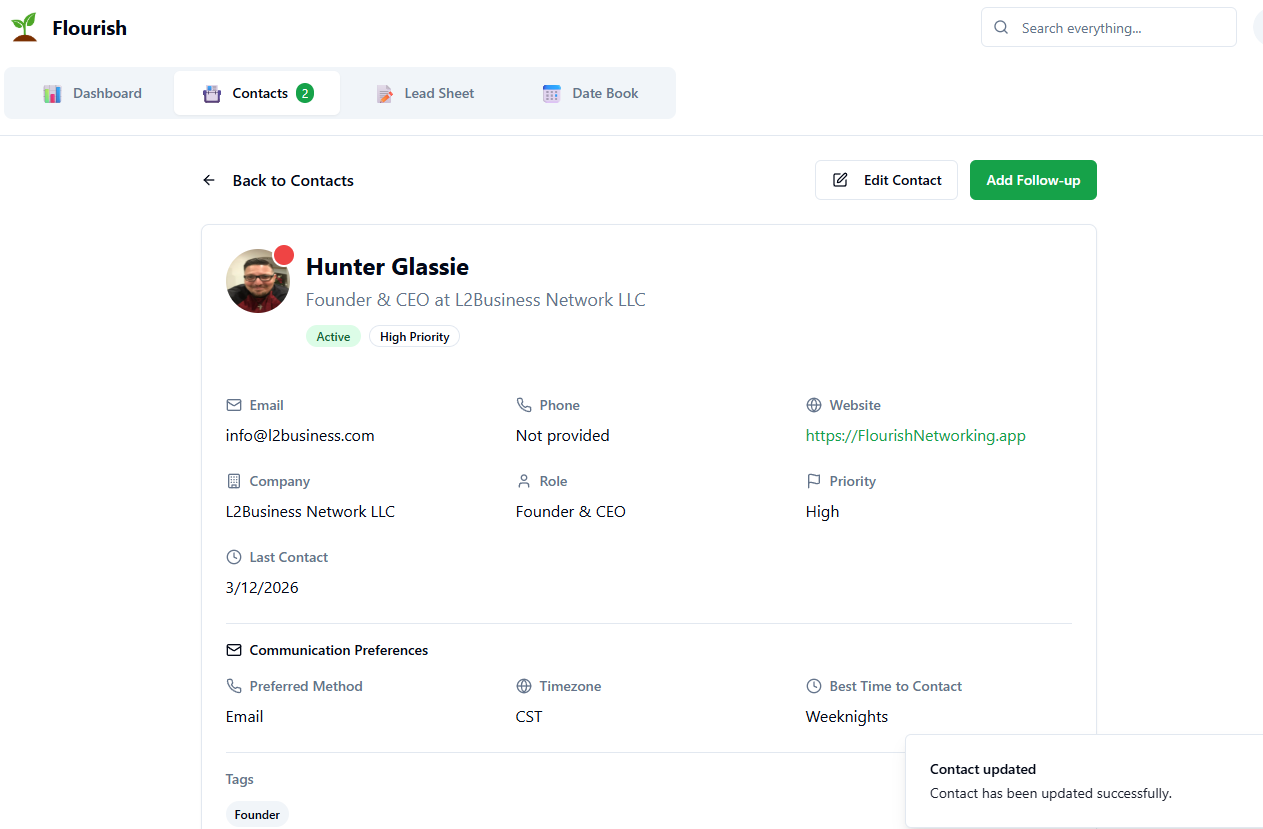Click the Flourish sprout logo icon
The height and width of the screenshot is (829, 1263).
[24, 27]
